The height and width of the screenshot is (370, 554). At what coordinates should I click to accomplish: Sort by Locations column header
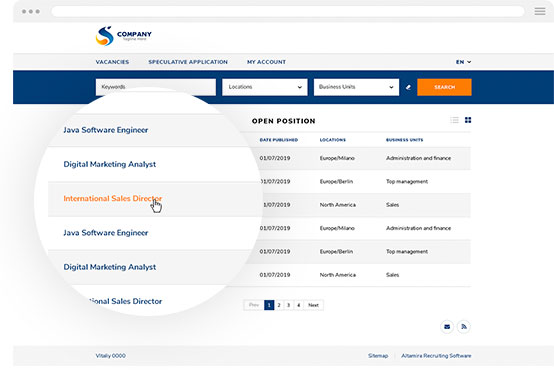332,140
